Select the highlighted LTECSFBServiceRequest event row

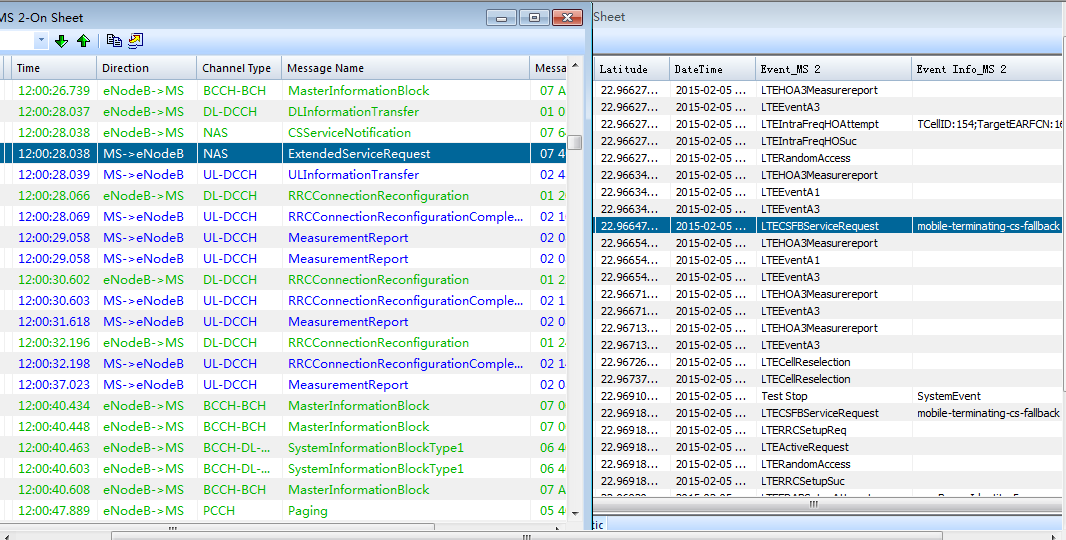point(829,226)
